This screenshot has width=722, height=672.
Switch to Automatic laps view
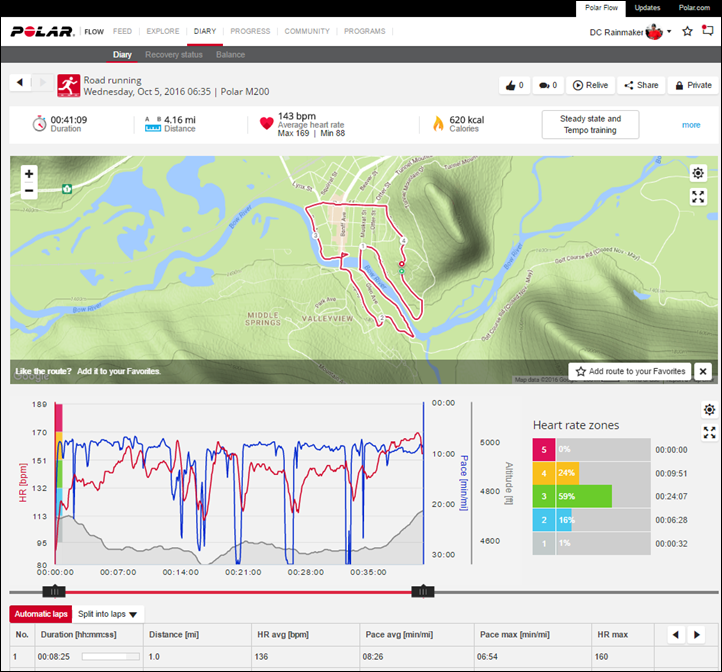tap(39, 613)
